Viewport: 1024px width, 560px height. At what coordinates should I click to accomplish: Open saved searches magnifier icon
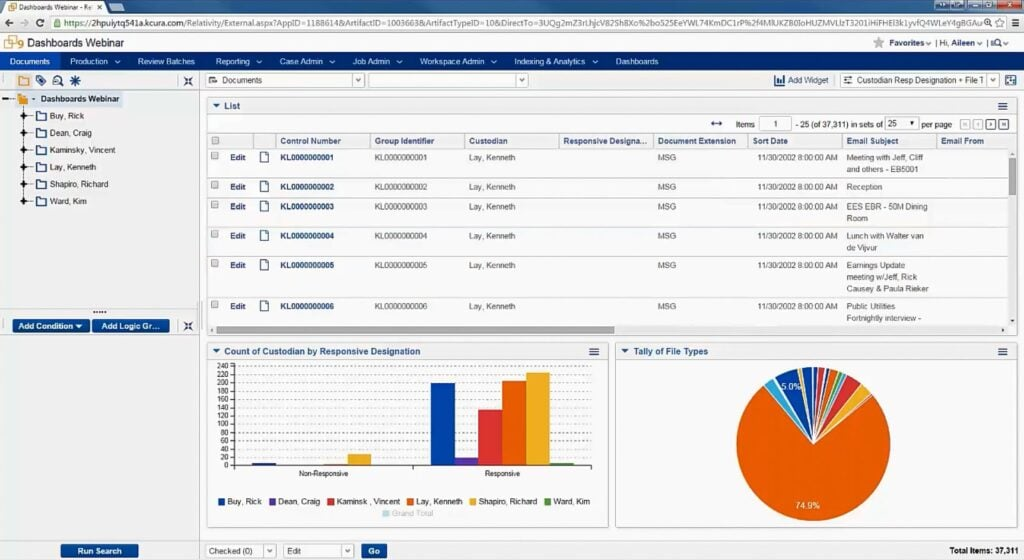pyautogui.click(x=57, y=81)
